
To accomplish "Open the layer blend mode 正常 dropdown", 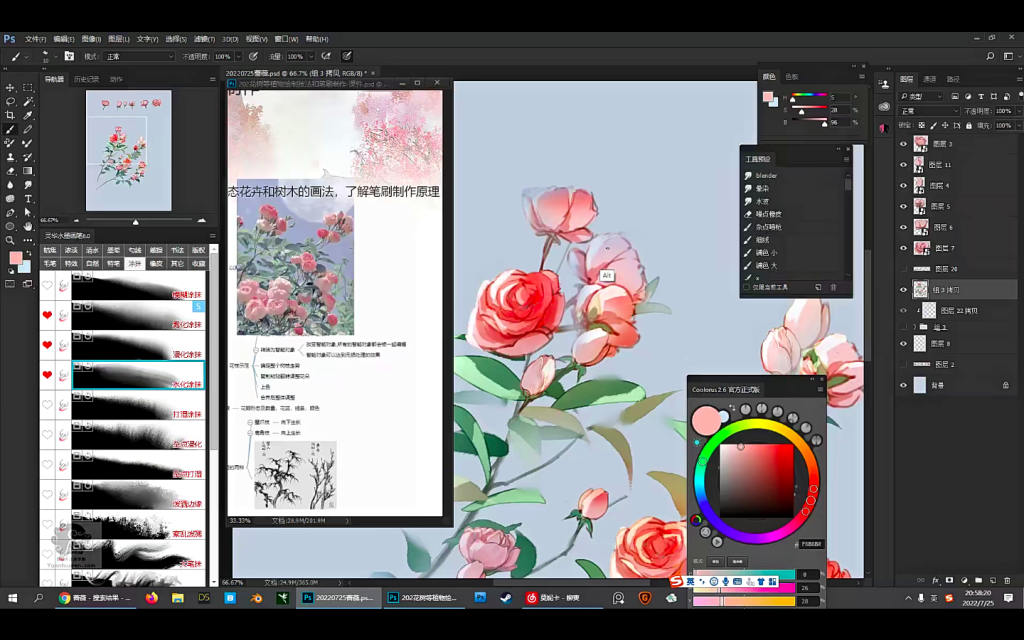I will (x=928, y=111).
